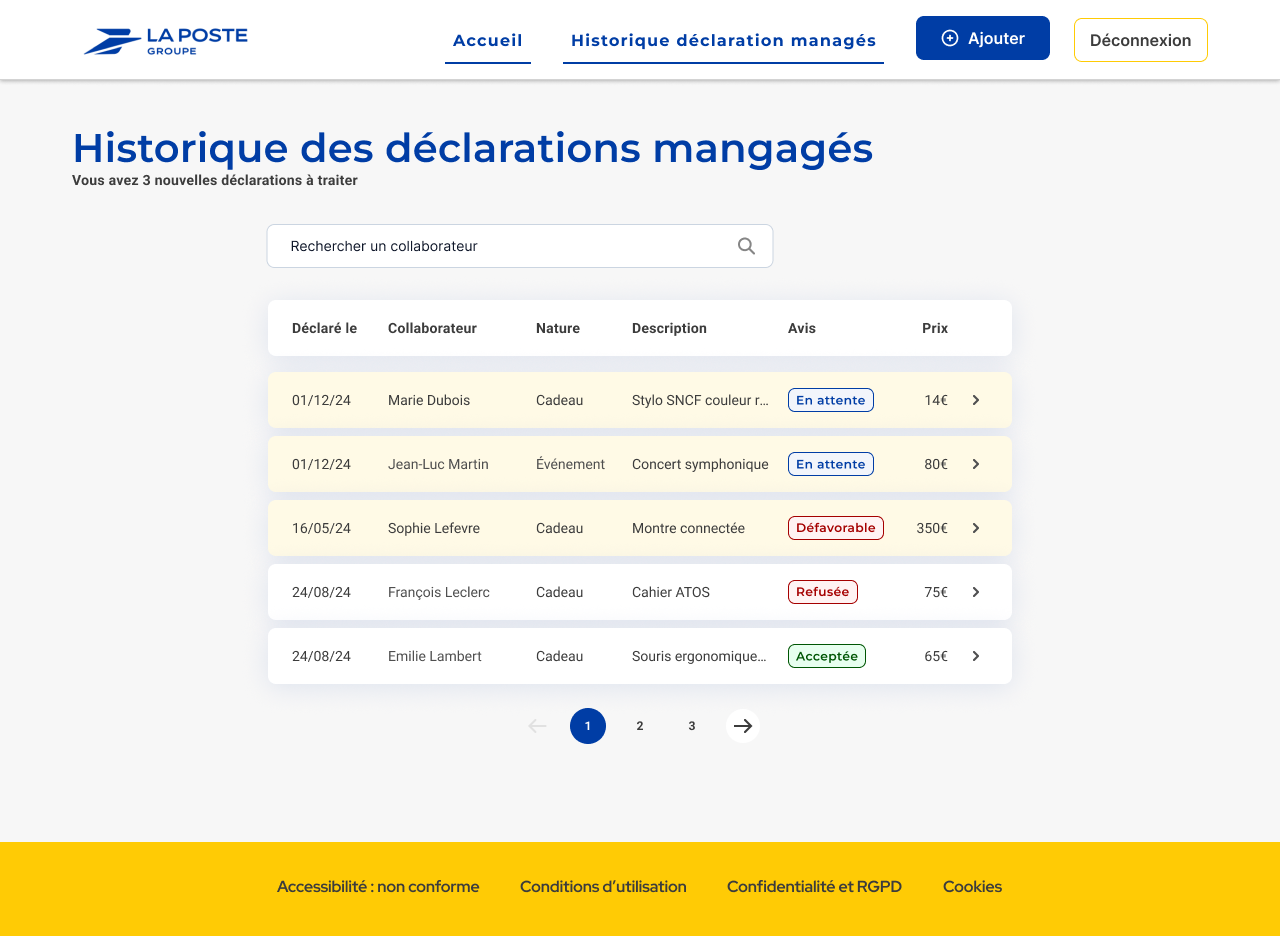Click the Cahier ATOS description
The image size is (1280, 936).
click(671, 592)
